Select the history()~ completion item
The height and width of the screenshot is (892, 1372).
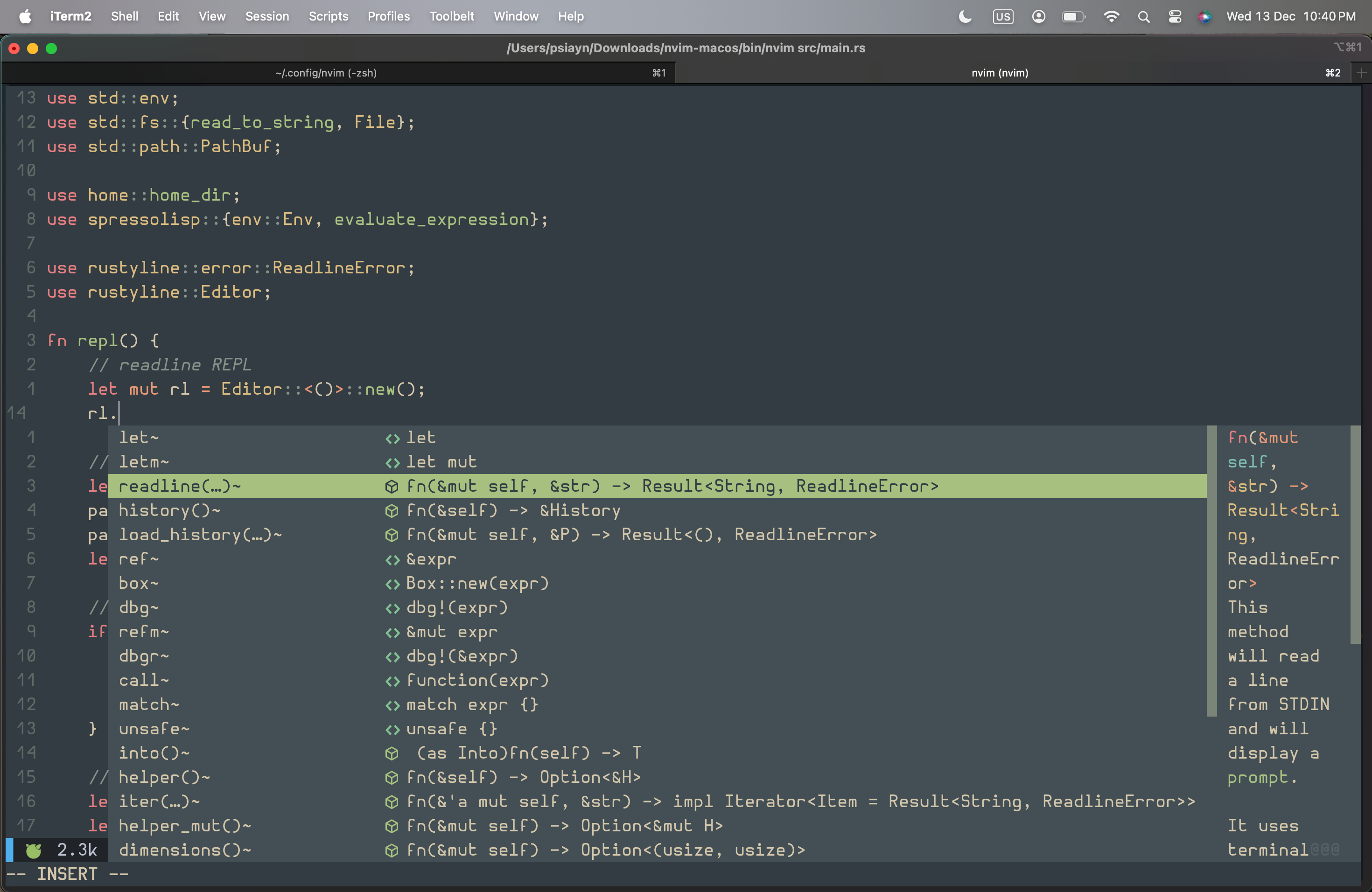pos(657,510)
